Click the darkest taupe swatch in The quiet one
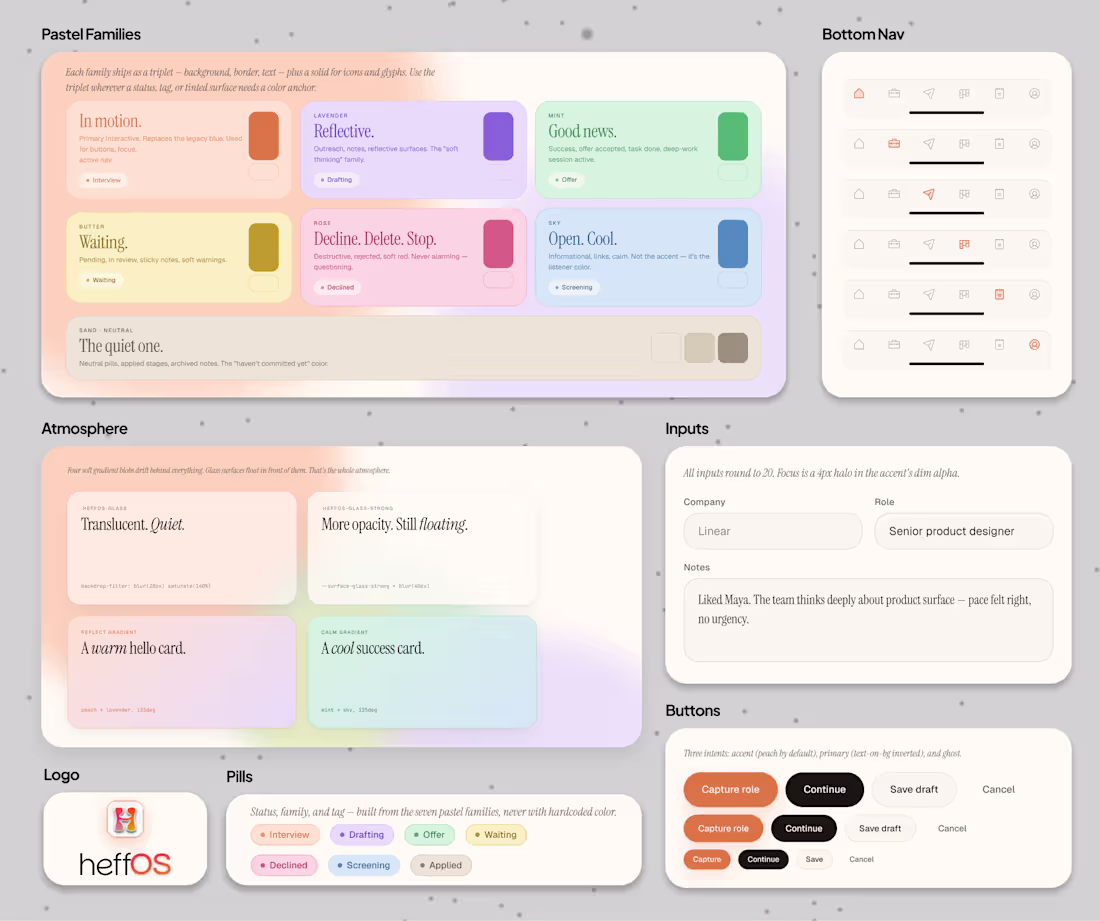 click(732, 348)
